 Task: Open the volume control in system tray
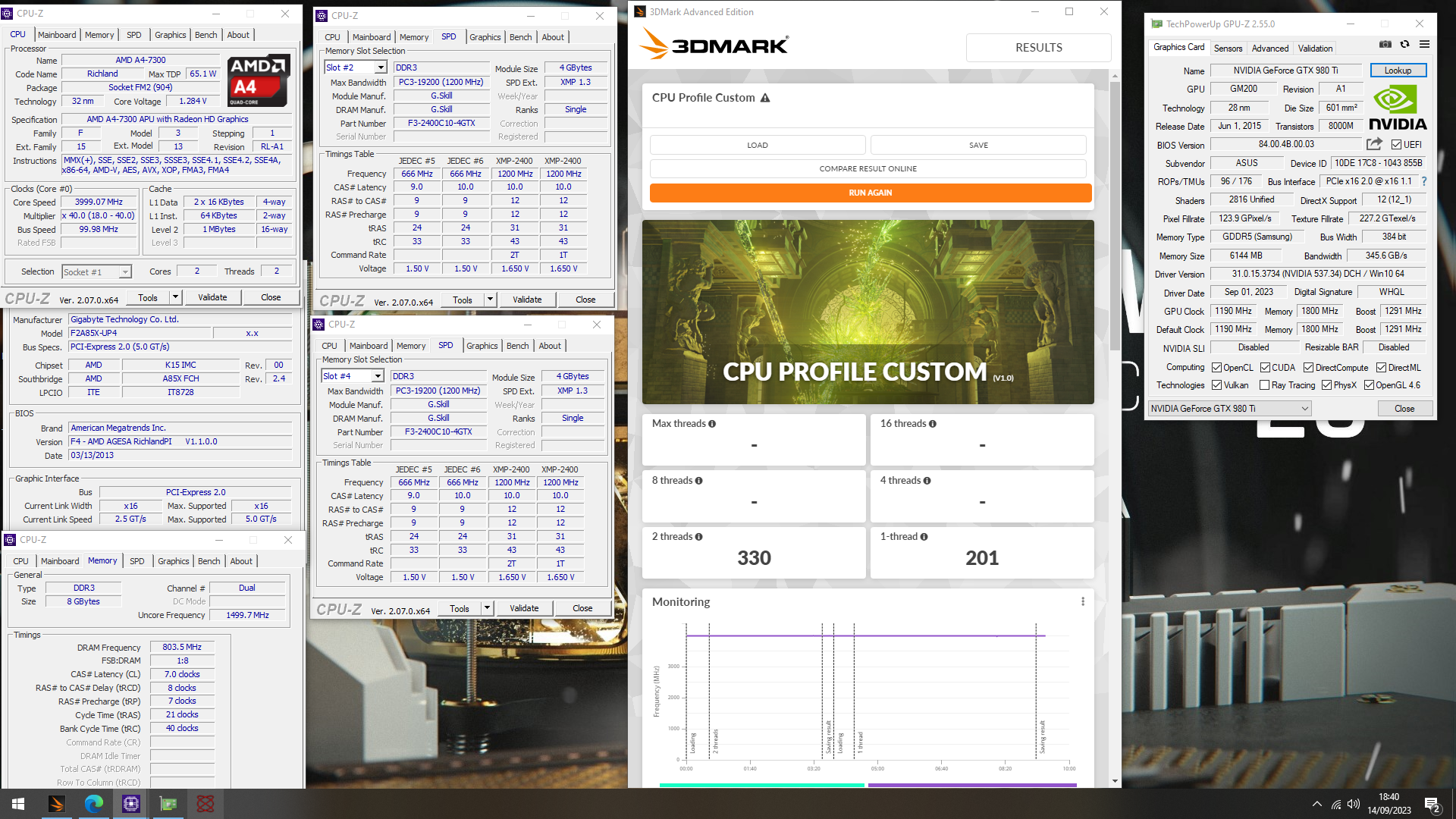1354,805
